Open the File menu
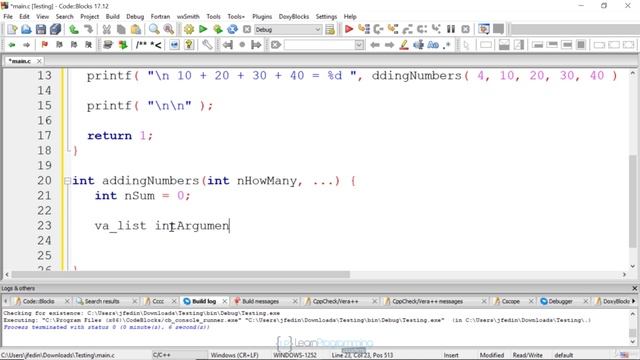This screenshot has height=360, width=640. pos(8,16)
